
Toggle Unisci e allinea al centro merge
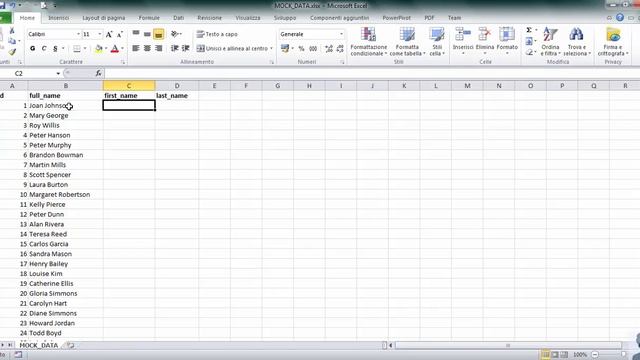[x=234, y=49]
